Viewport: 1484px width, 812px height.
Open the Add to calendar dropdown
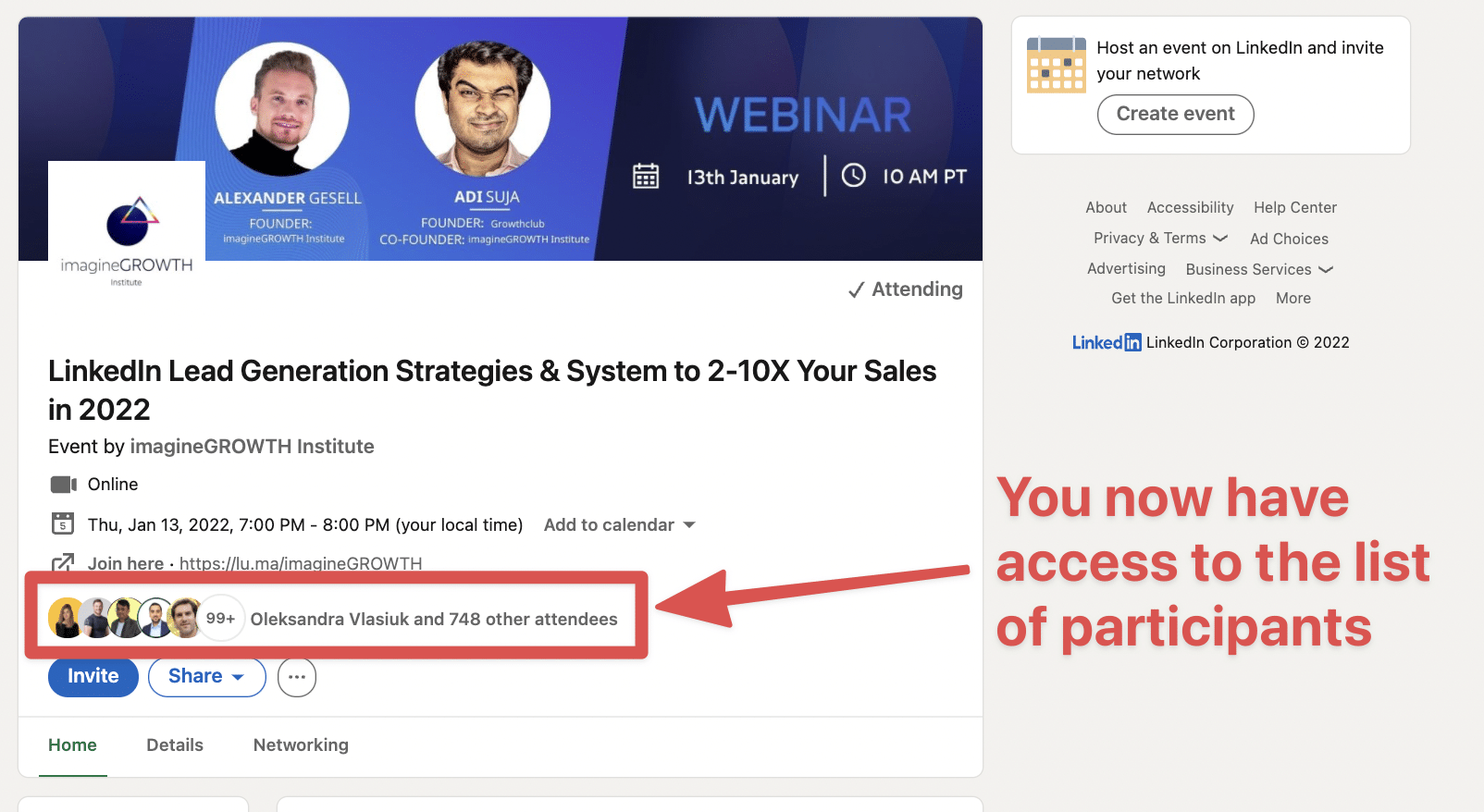[619, 524]
